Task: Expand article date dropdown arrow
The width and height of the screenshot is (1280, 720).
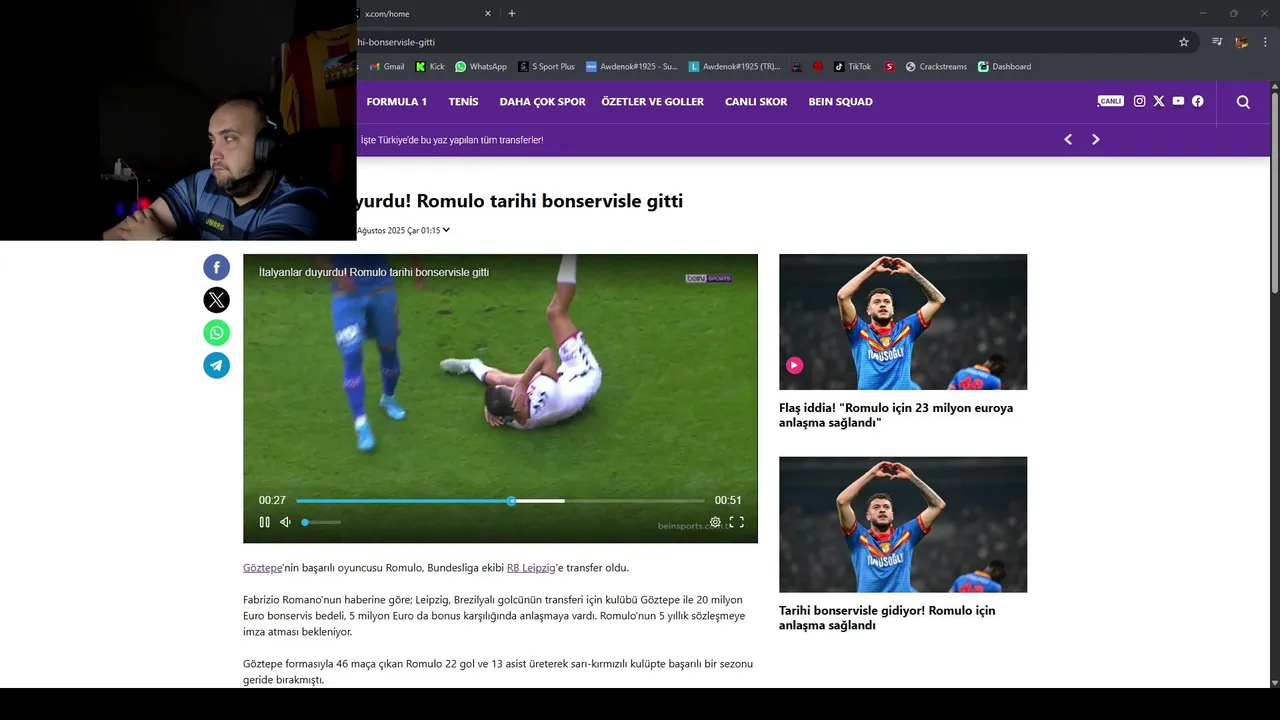Action: point(446,230)
